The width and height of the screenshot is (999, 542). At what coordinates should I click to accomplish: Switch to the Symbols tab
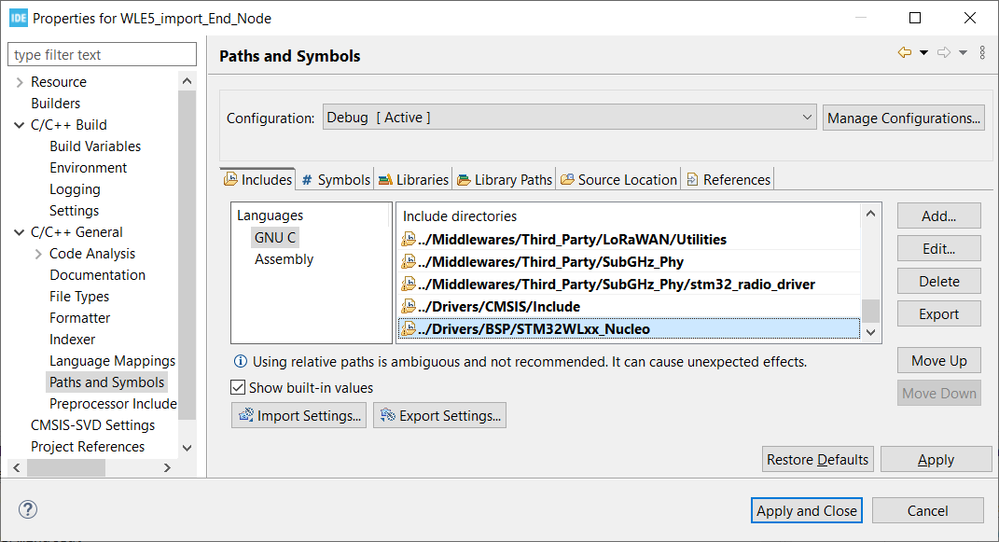[336, 180]
